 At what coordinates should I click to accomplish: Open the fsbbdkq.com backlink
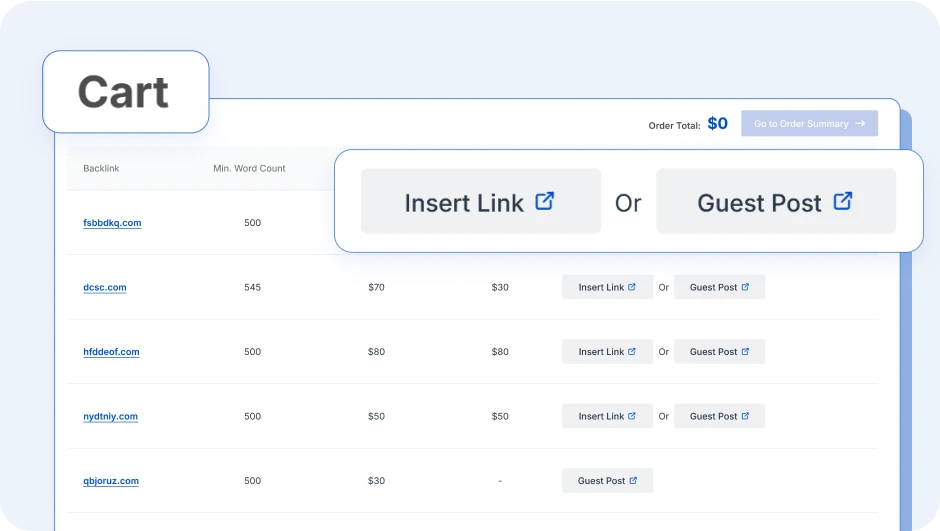tap(112, 223)
